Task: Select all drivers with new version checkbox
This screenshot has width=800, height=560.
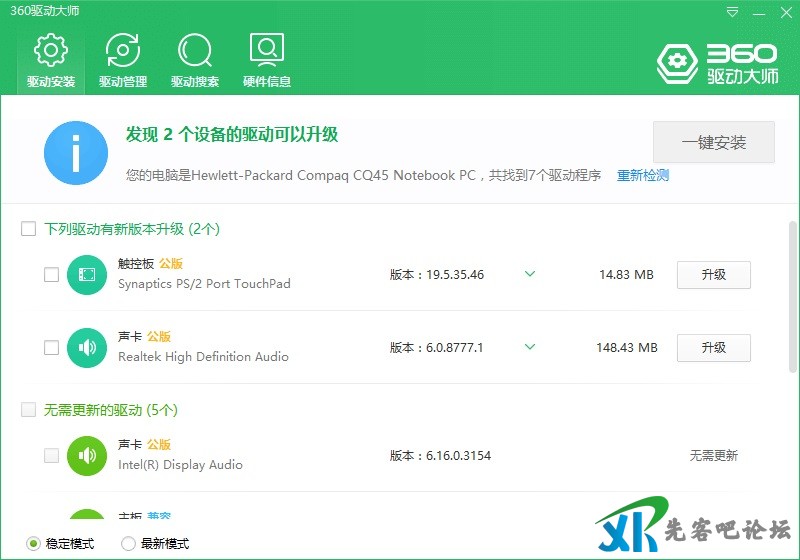Action: [29, 229]
